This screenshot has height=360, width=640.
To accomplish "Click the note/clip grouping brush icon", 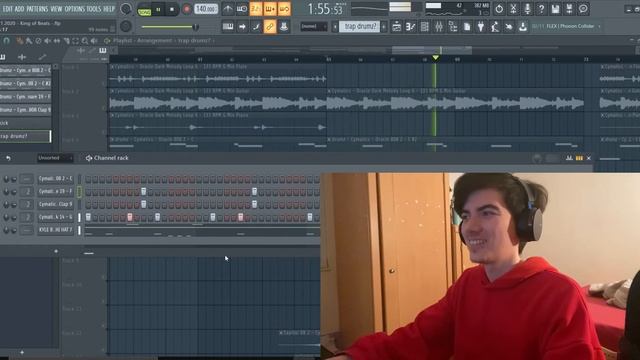I will click(256, 27).
